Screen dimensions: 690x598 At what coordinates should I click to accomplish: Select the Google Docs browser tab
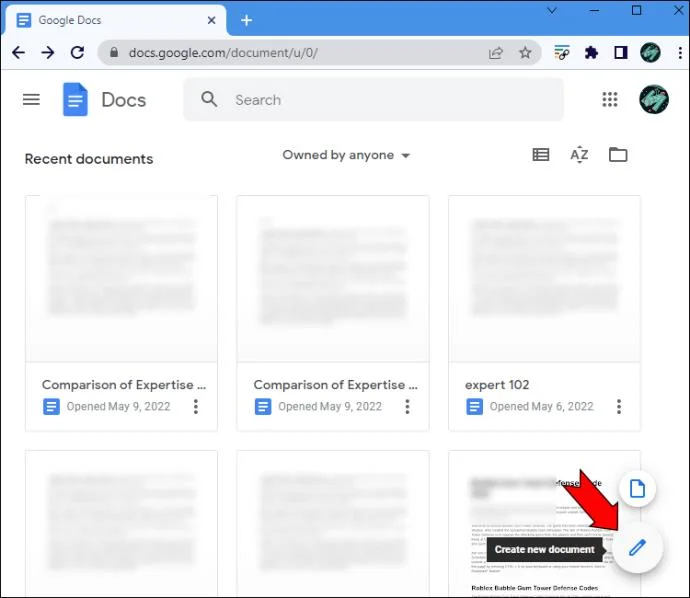point(116,20)
